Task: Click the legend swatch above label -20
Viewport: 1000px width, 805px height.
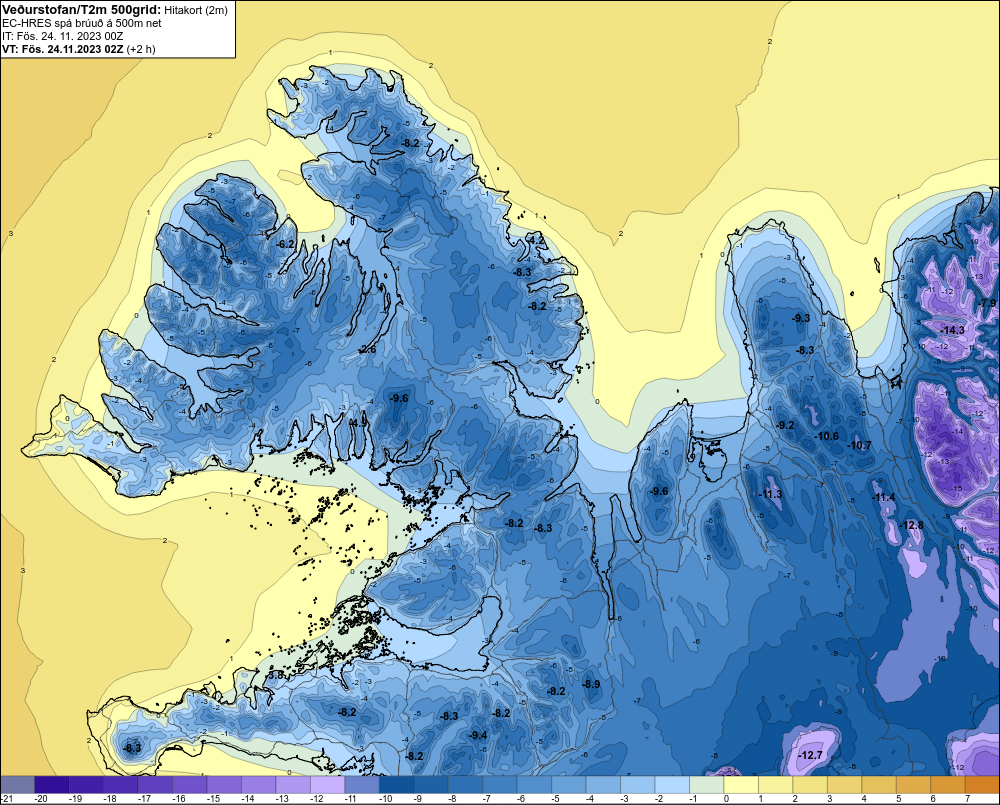Action: click(52, 784)
